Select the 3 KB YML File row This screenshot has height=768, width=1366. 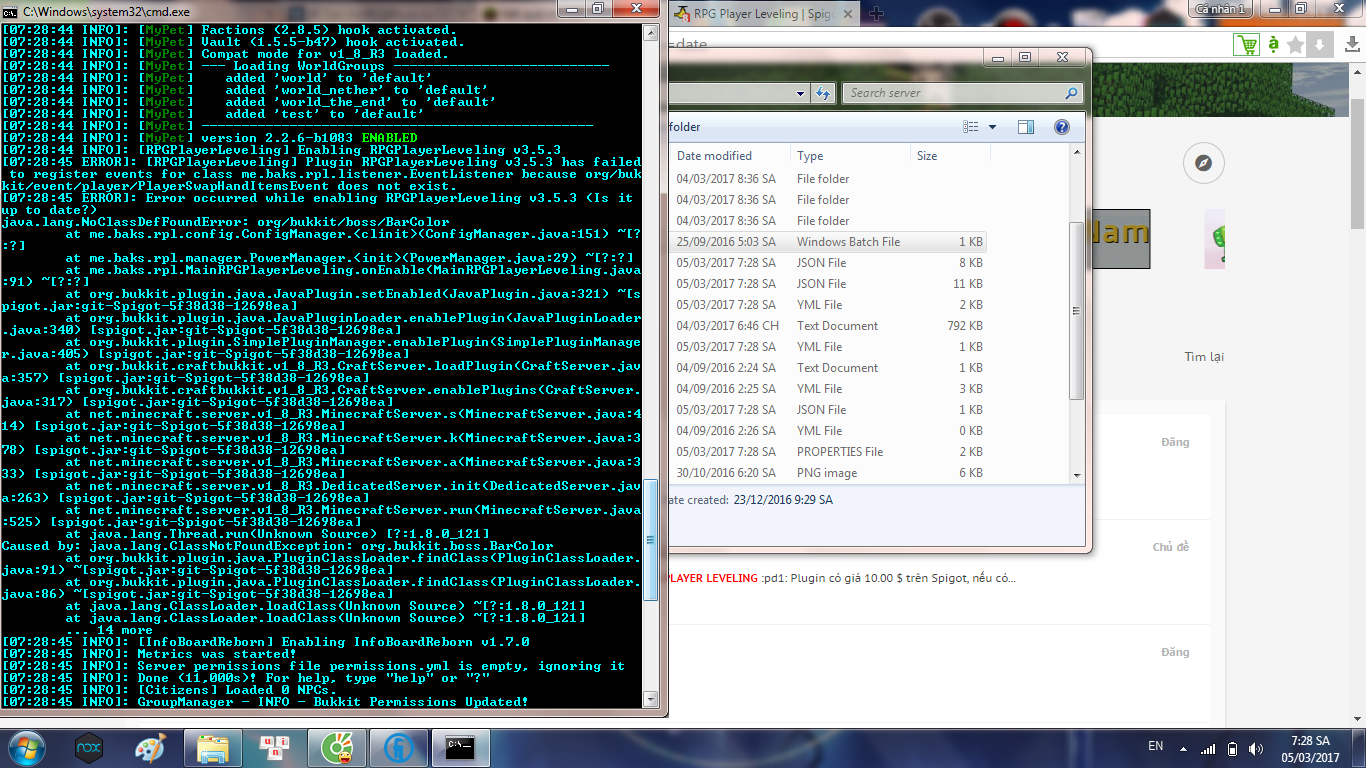(828, 389)
